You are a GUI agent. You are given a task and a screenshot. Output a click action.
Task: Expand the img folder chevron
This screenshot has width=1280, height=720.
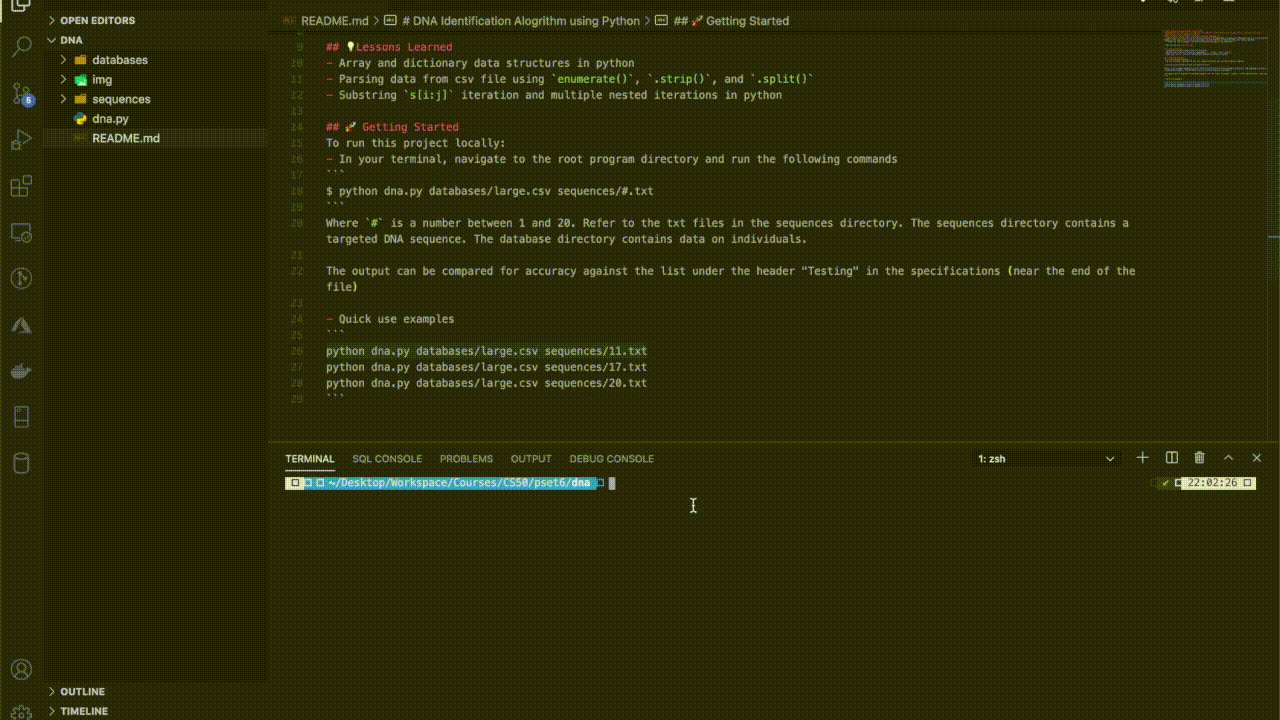click(x=64, y=80)
